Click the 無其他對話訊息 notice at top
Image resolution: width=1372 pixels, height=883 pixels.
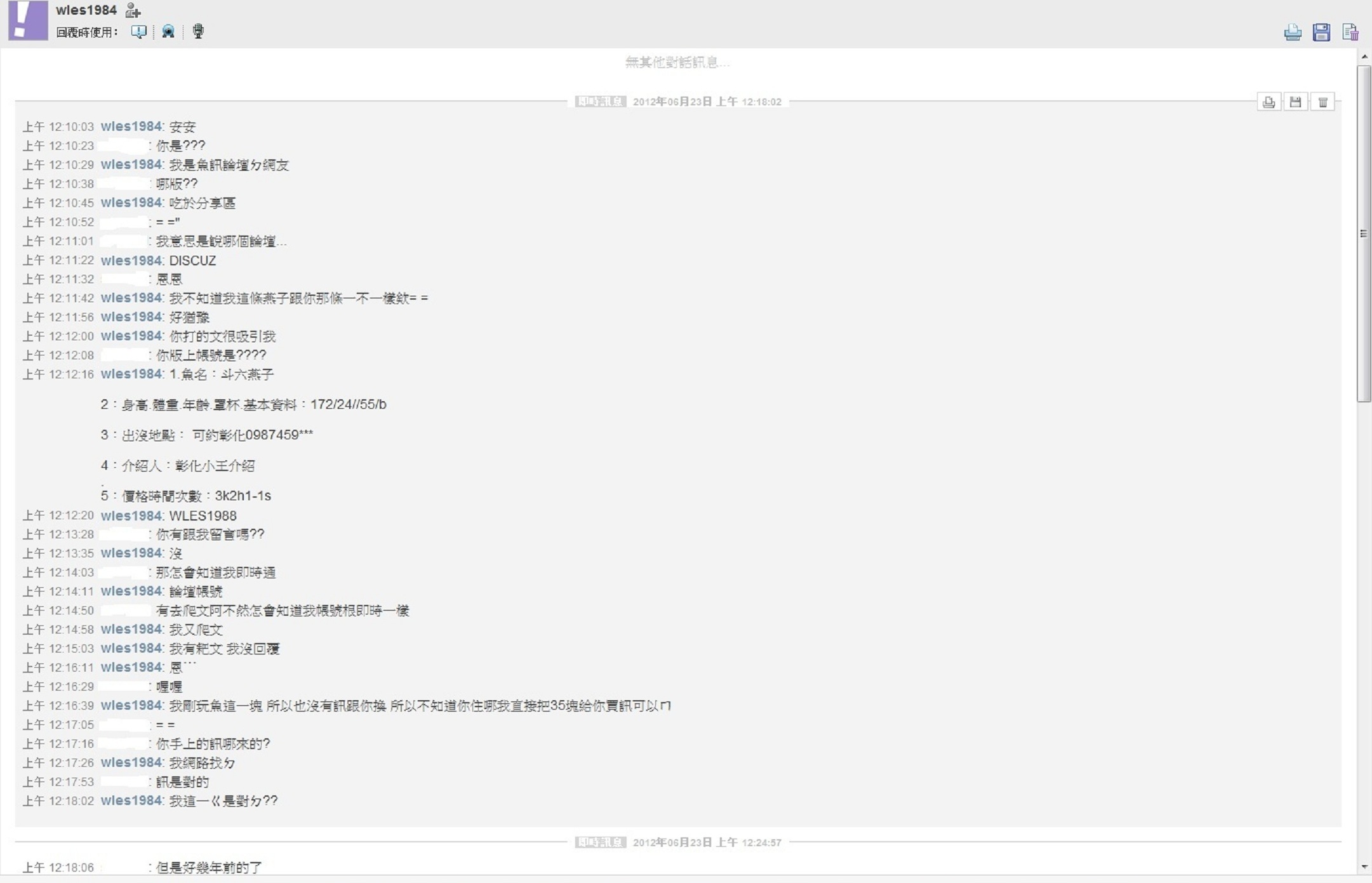click(677, 62)
